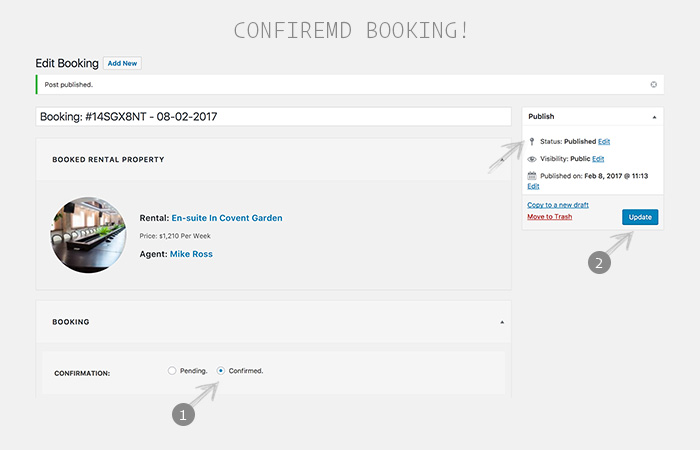Click step number 1 circle badge
This screenshot has width=700, height=450.
click(x=183, y=415)
